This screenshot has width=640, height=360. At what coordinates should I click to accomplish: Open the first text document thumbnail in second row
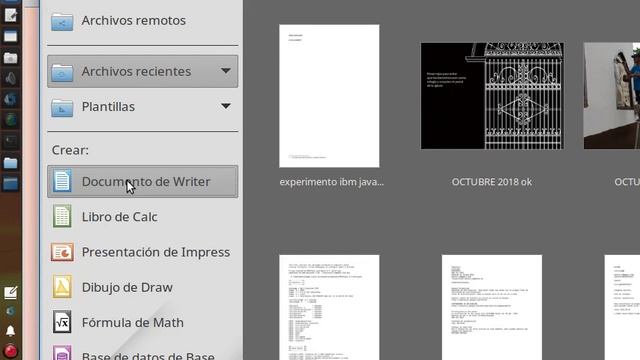coord(329,308)
